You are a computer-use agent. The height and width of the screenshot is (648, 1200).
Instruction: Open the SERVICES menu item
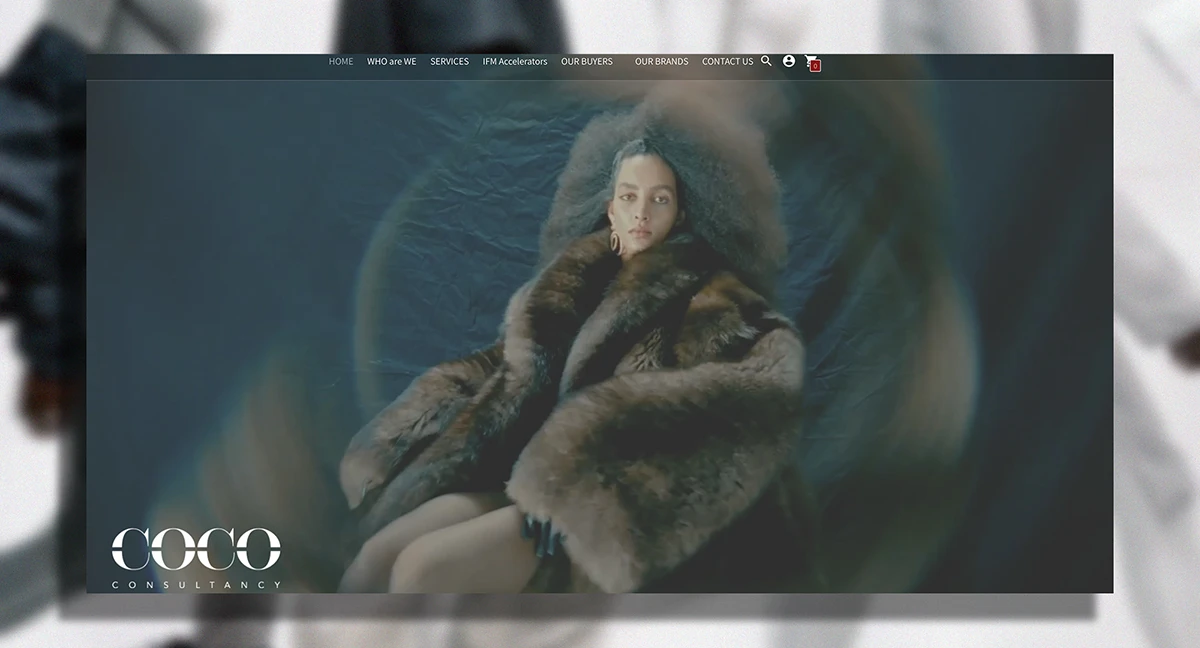(x=449, y=62)
